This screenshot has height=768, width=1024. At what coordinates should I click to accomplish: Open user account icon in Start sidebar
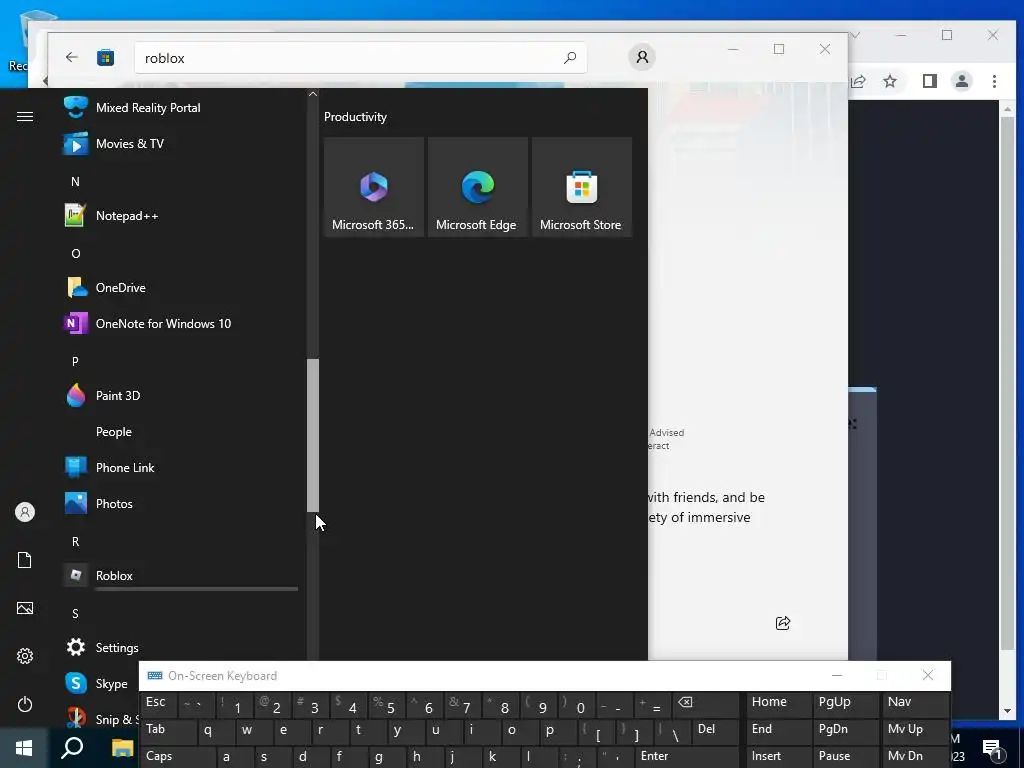pyautogui.click(x=25, y=512)
